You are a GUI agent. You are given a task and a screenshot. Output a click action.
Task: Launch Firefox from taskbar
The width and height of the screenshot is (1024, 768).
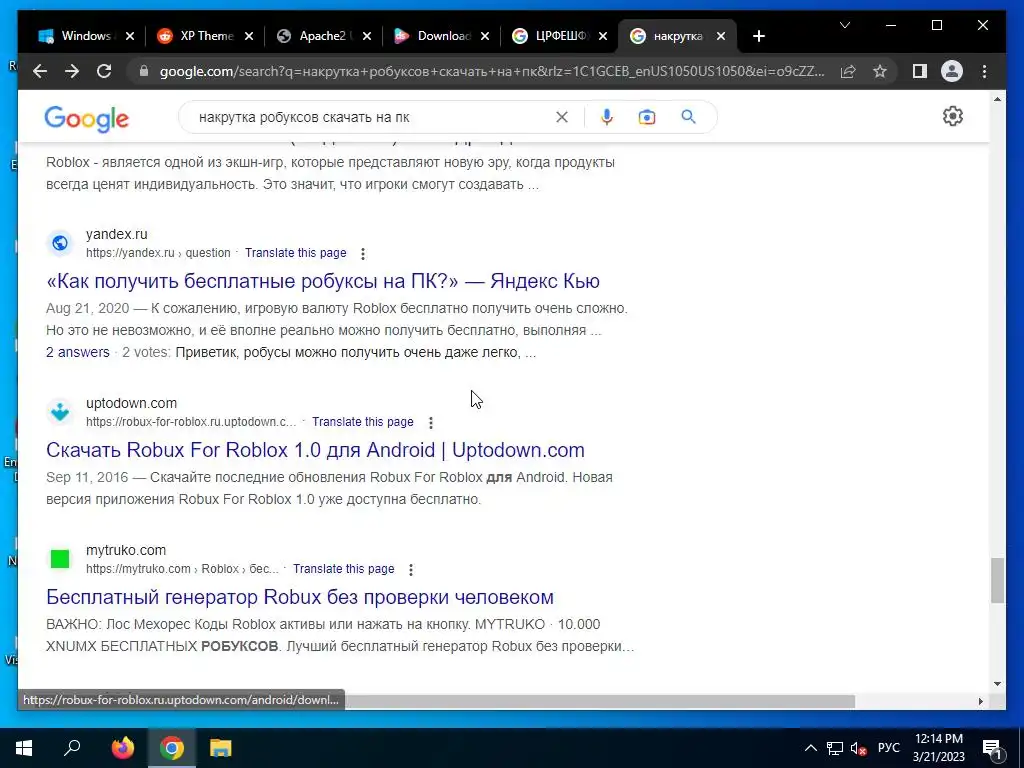(122, 748)
